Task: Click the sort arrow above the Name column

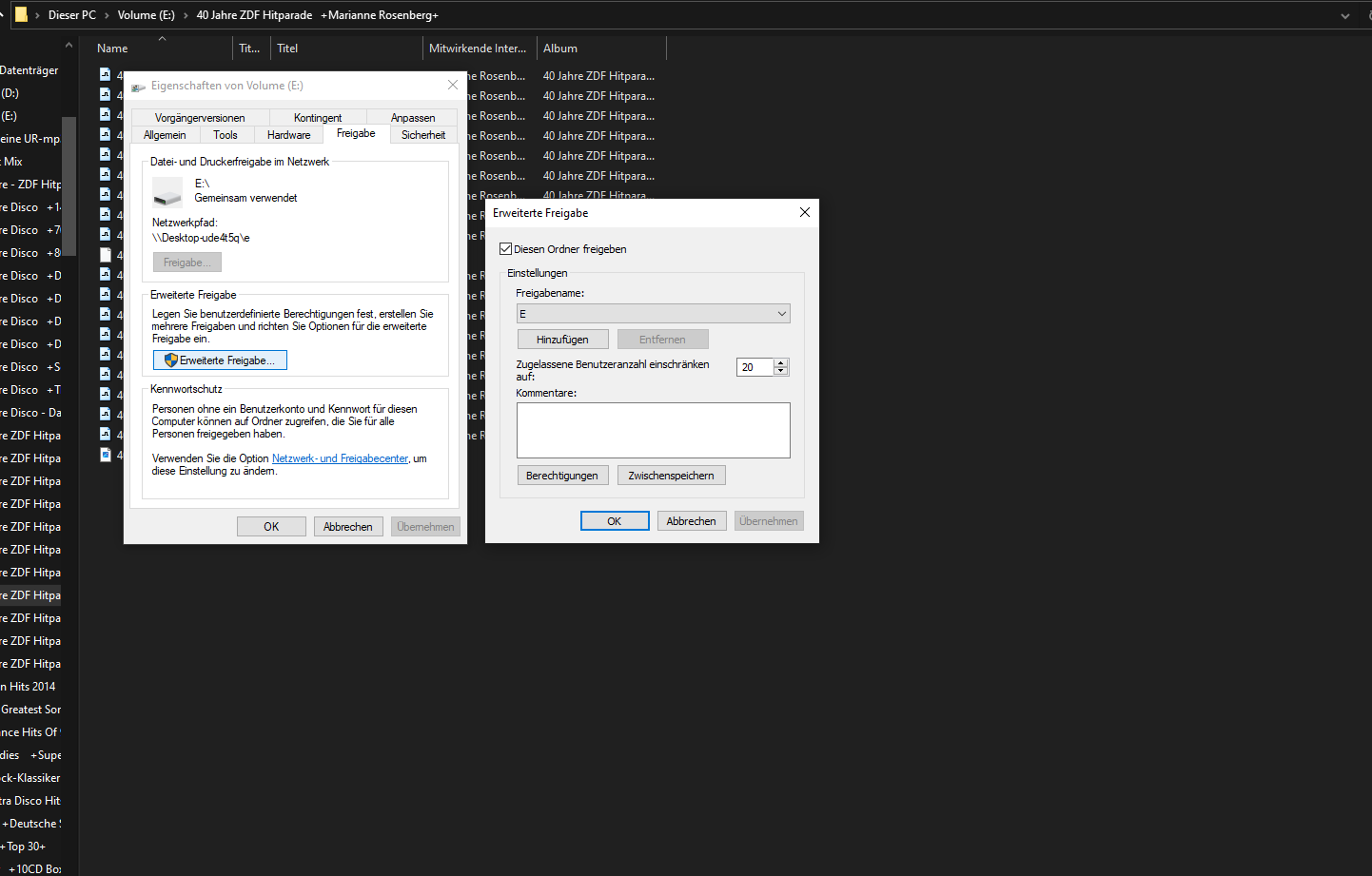Action: [162, 39]
